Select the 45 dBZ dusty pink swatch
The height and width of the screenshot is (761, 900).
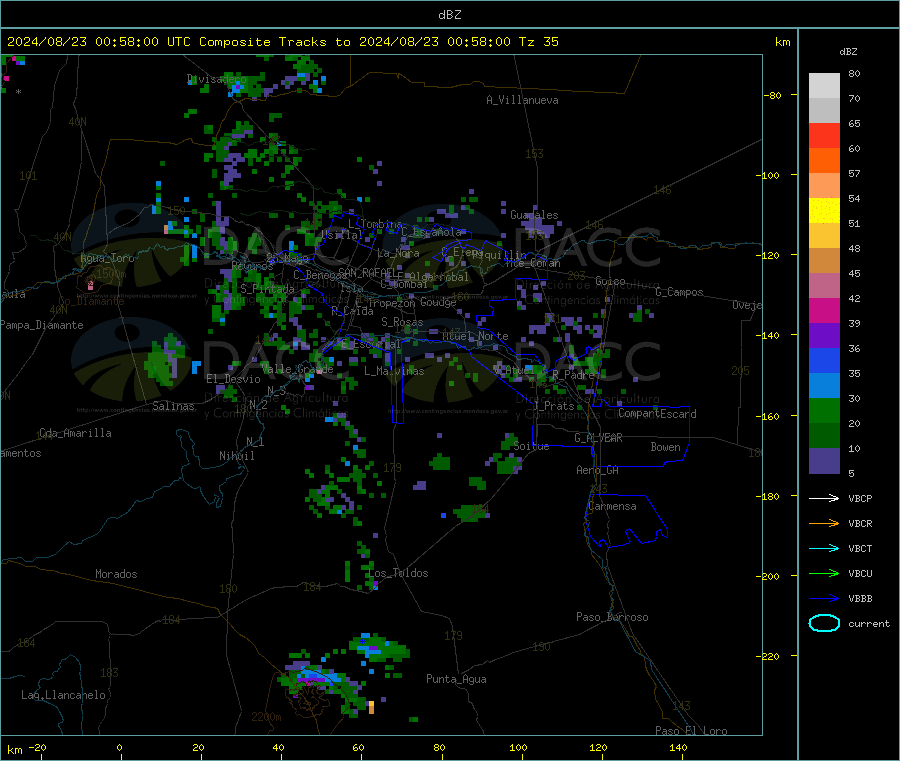tap(824, 286)
